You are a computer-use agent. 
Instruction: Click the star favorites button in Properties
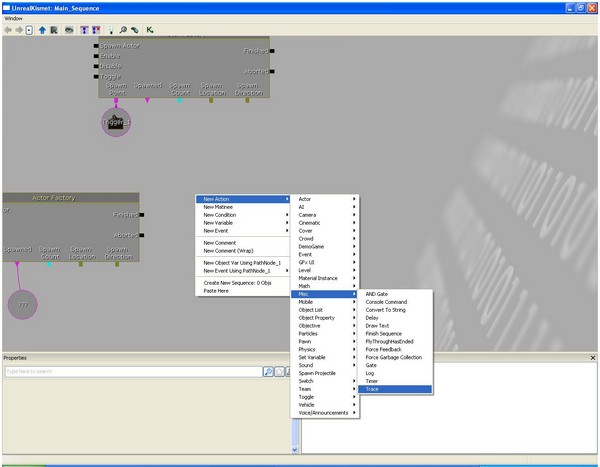[280, 371]
